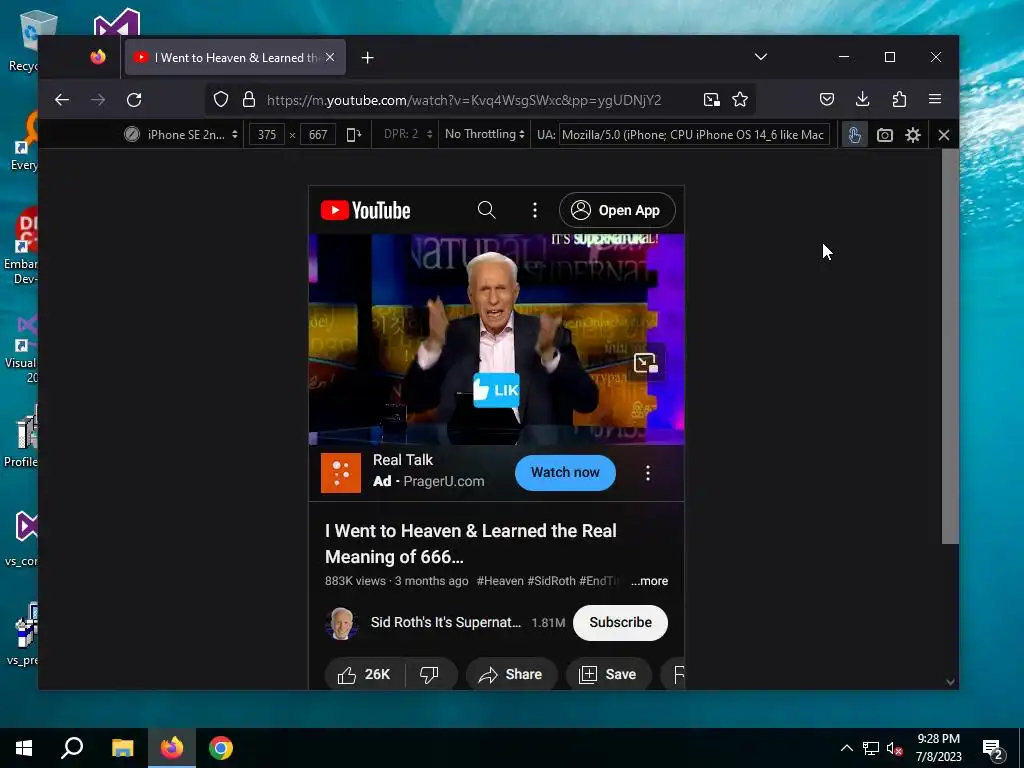Open YouTube header more options menu
Screen dimensions: 1024x768
pos(535,210)
